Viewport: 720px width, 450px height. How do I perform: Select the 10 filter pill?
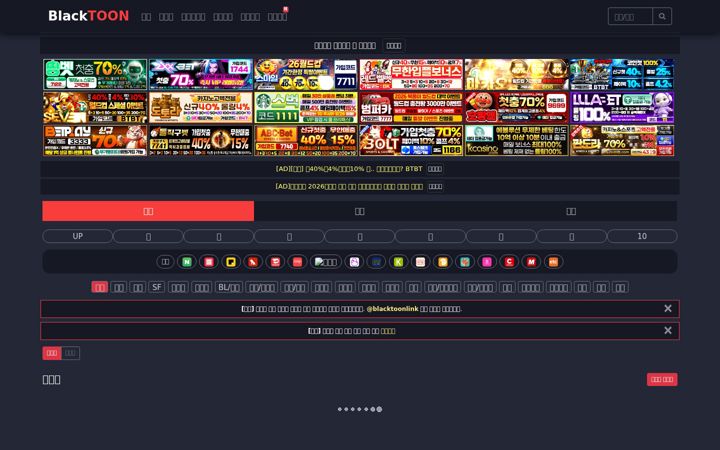click(x=642, y=236)
